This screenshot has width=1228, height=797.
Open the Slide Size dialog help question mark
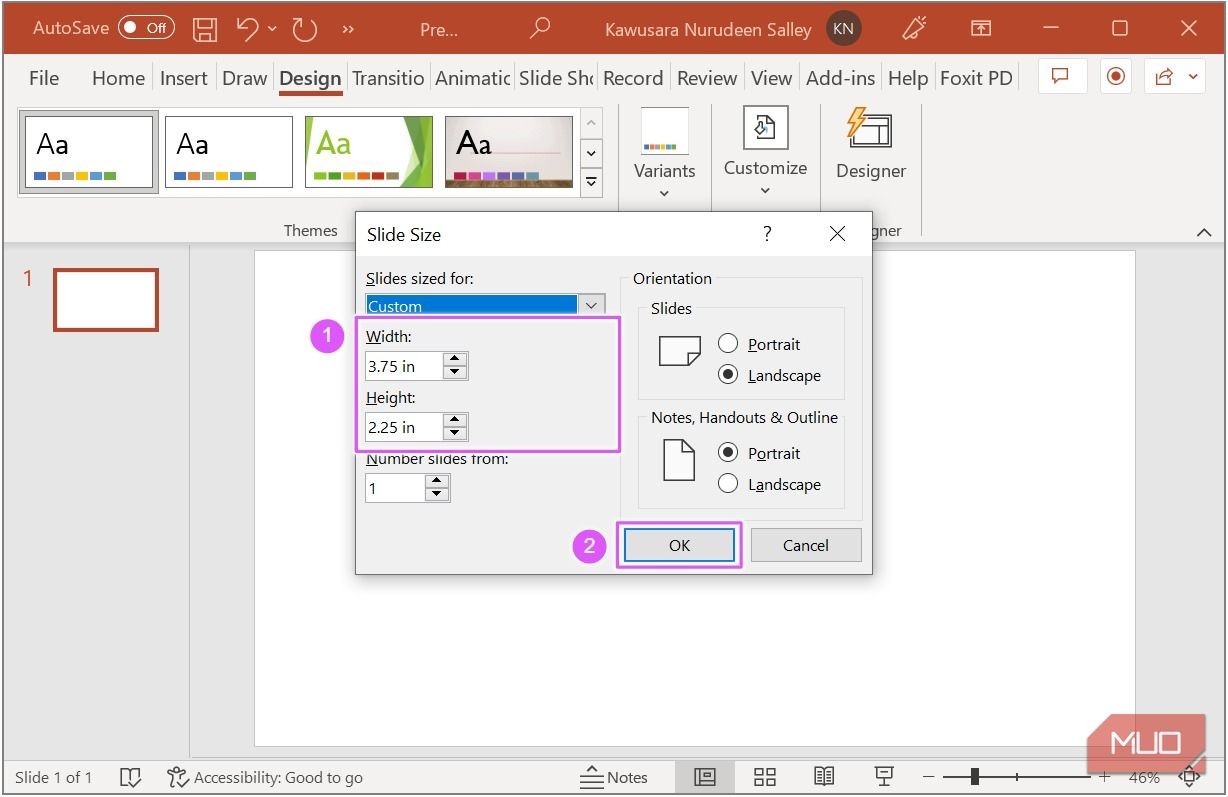(767, 234)
